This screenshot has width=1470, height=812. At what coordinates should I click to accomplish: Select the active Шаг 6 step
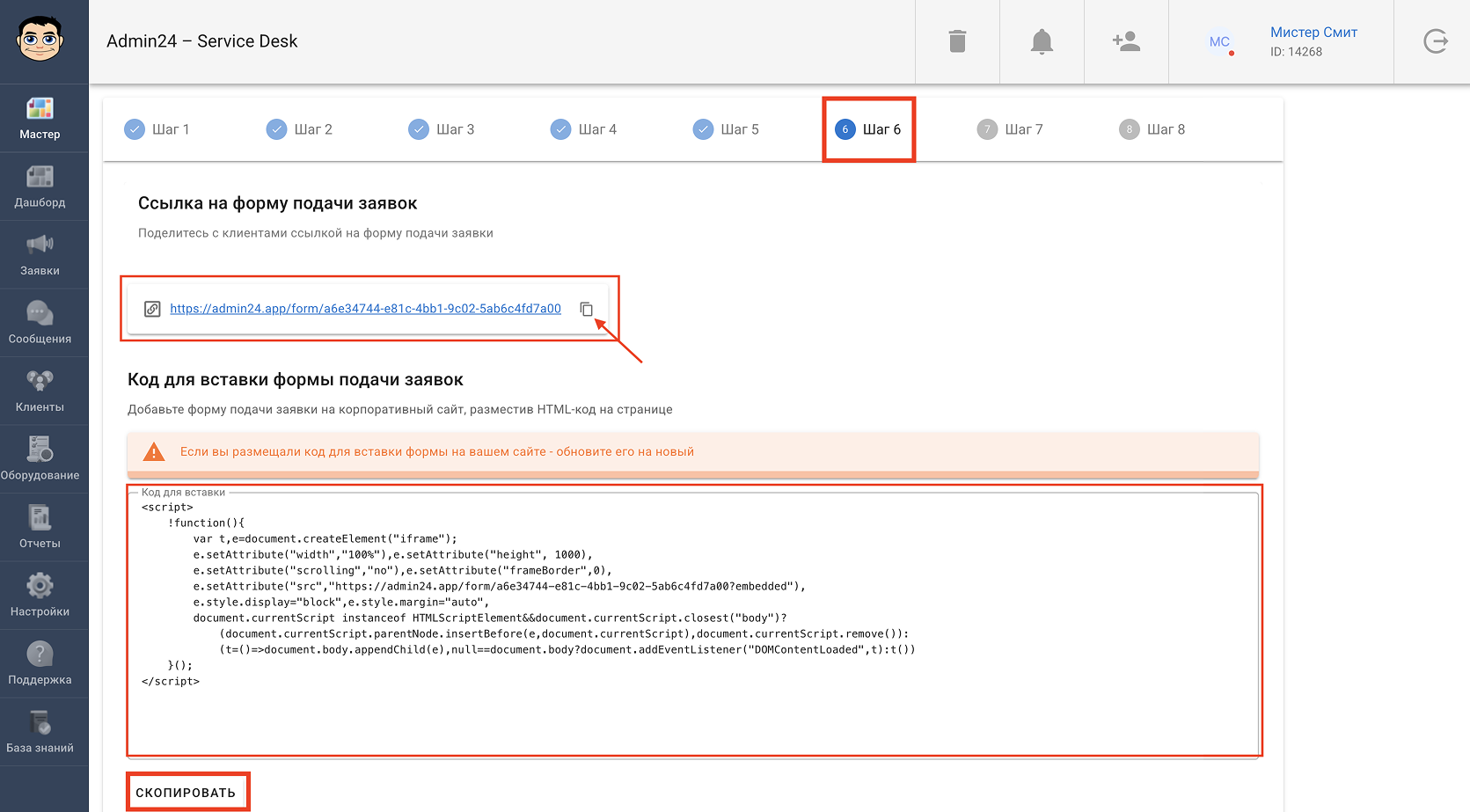(868, 129)
